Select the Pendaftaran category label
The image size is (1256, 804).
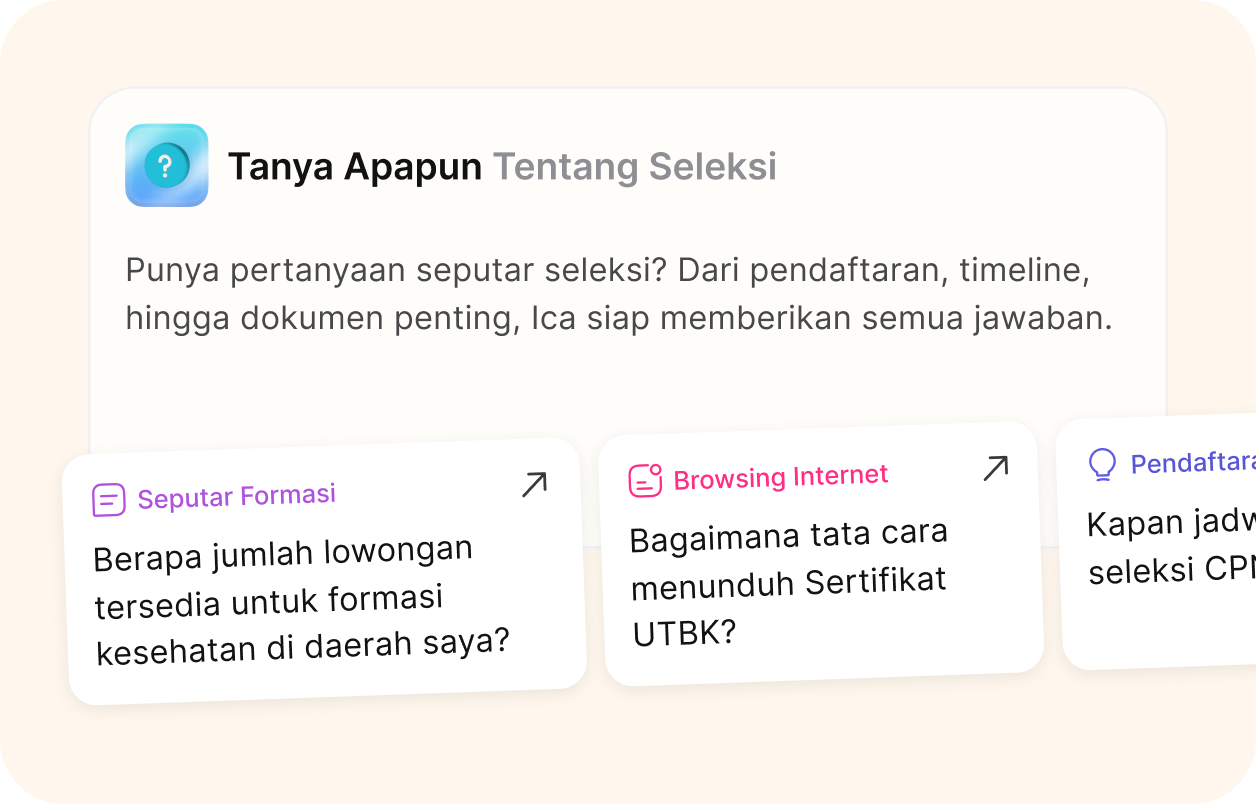point(1192,463)
